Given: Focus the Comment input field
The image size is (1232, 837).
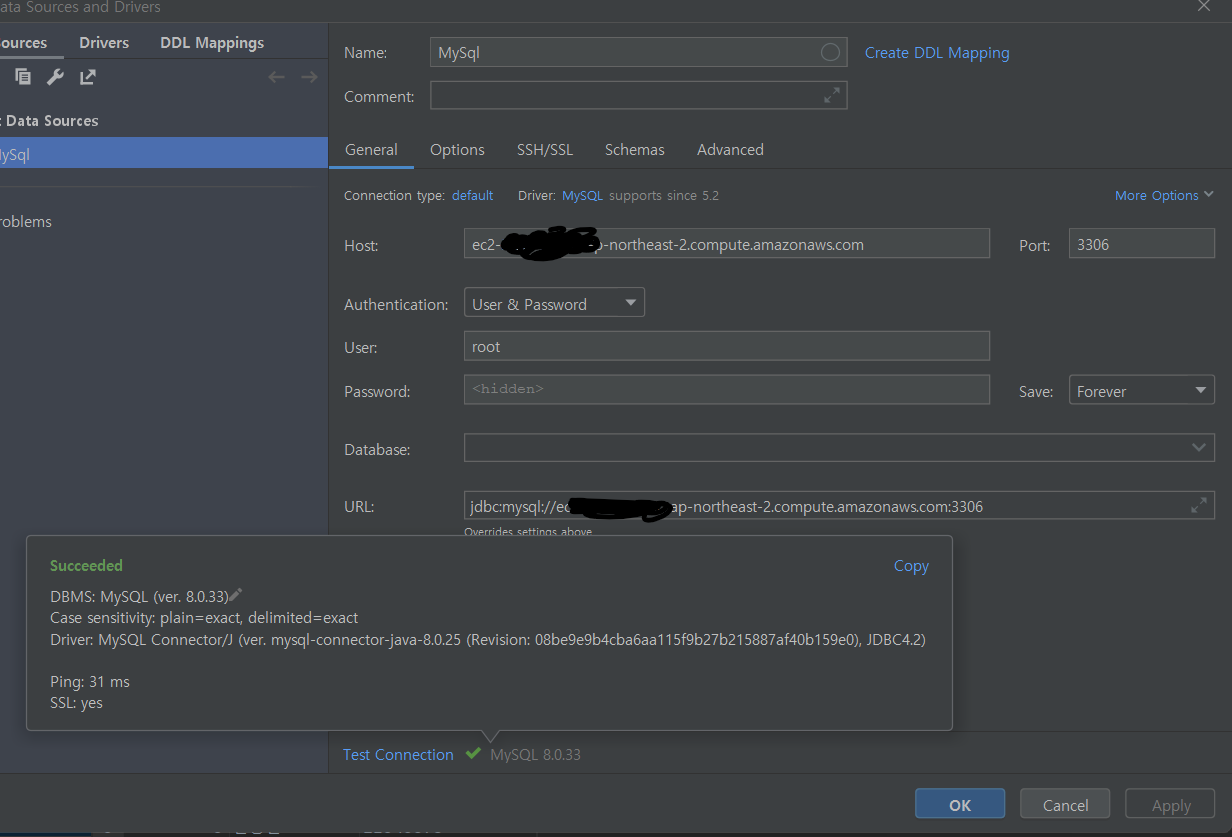Looking at the screenshot, I should point(638,96).
